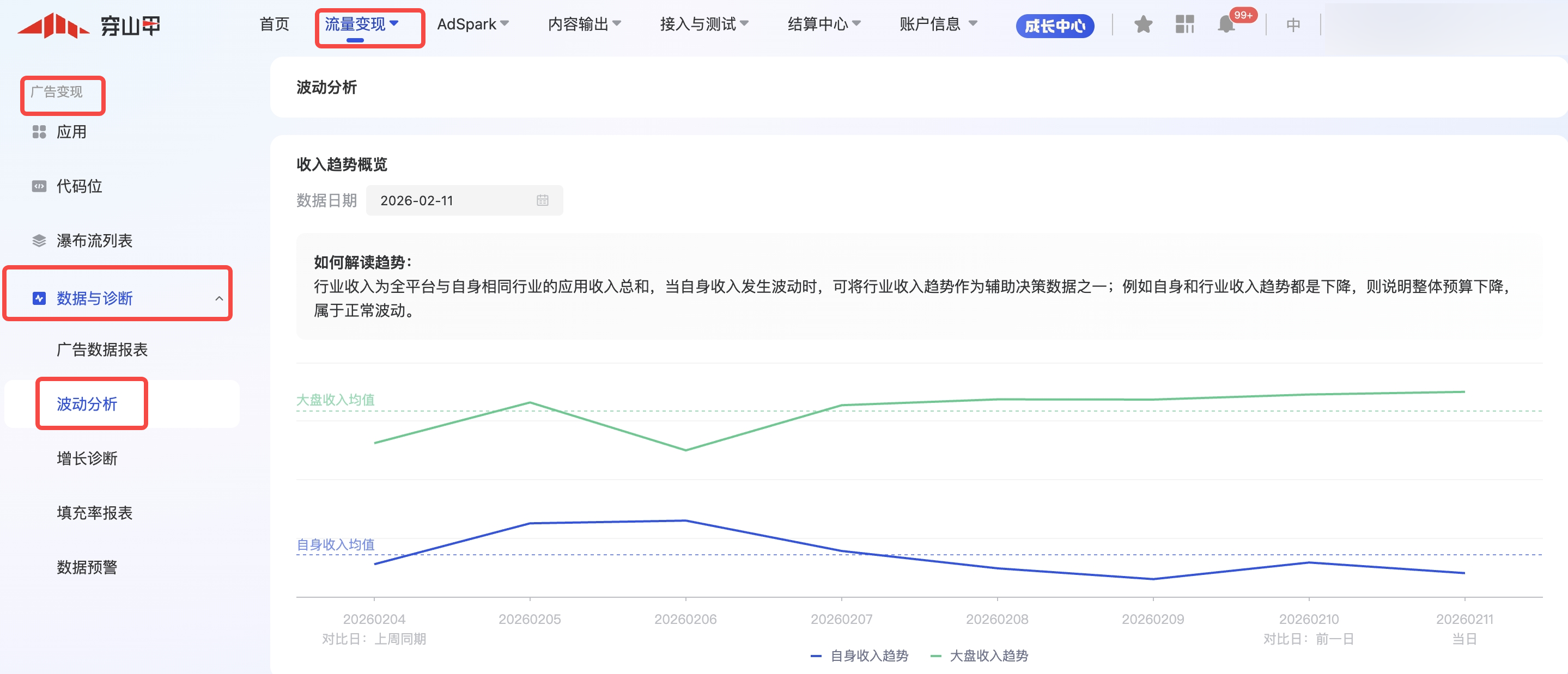This screenshot has height=674, width=1568.
Task: Switch language with 中 button
Action: (x=1293, y=25)
